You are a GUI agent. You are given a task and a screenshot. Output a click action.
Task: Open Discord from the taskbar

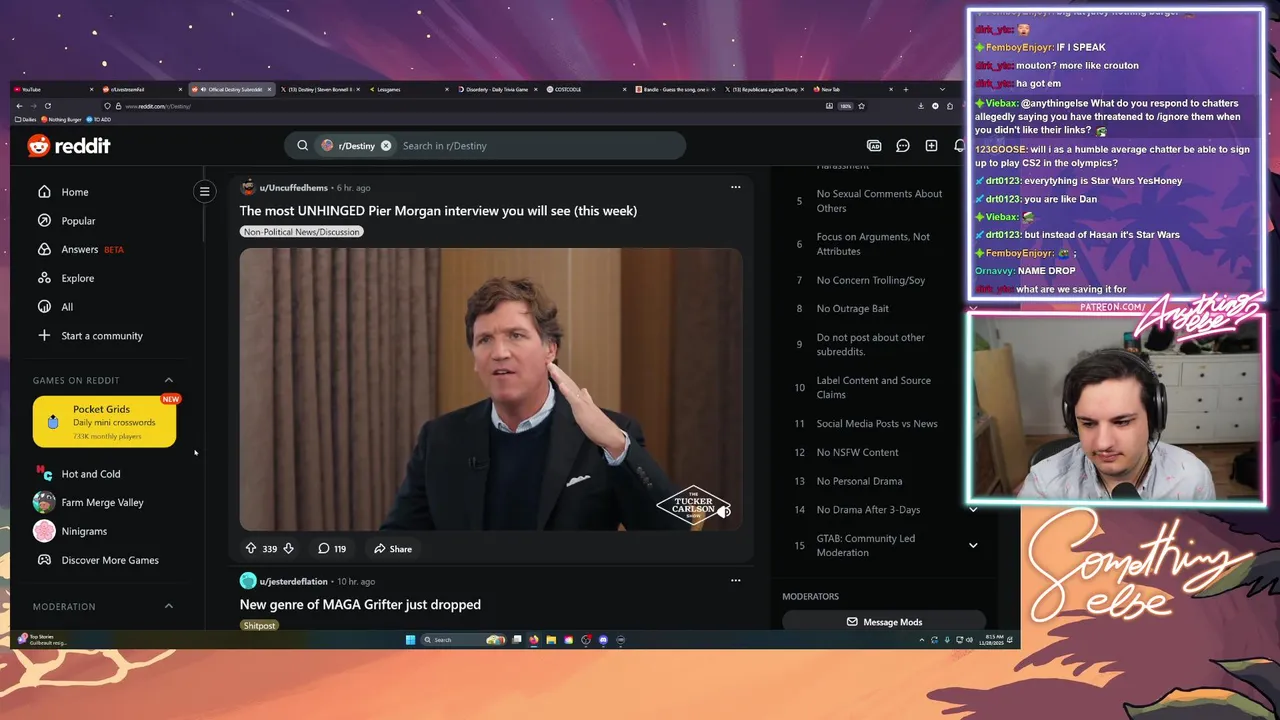(603, 640)
